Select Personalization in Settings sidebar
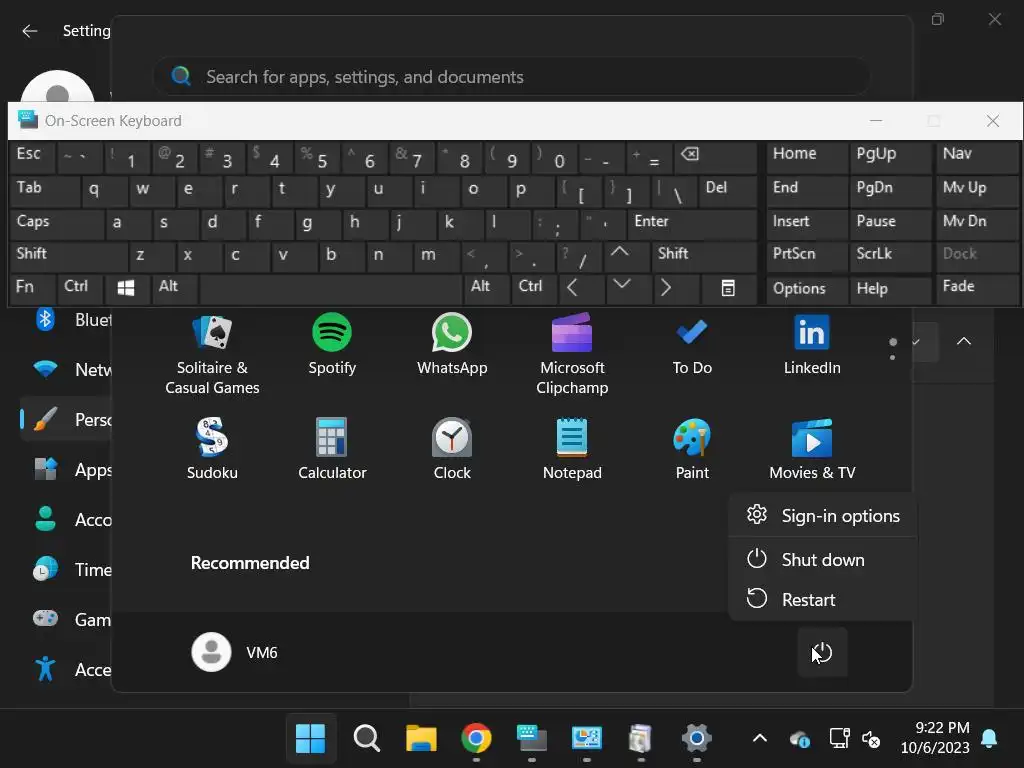This screenshot has height=768, width=1024. [x=68, y=419]
